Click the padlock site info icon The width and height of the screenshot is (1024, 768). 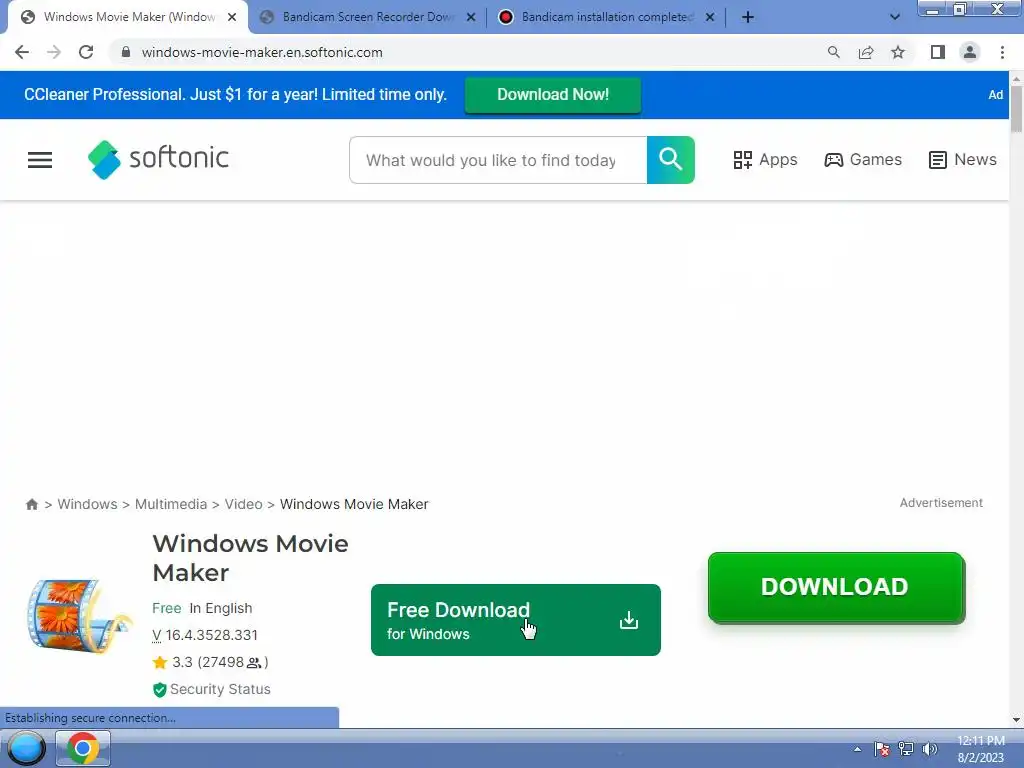[126, 52]
